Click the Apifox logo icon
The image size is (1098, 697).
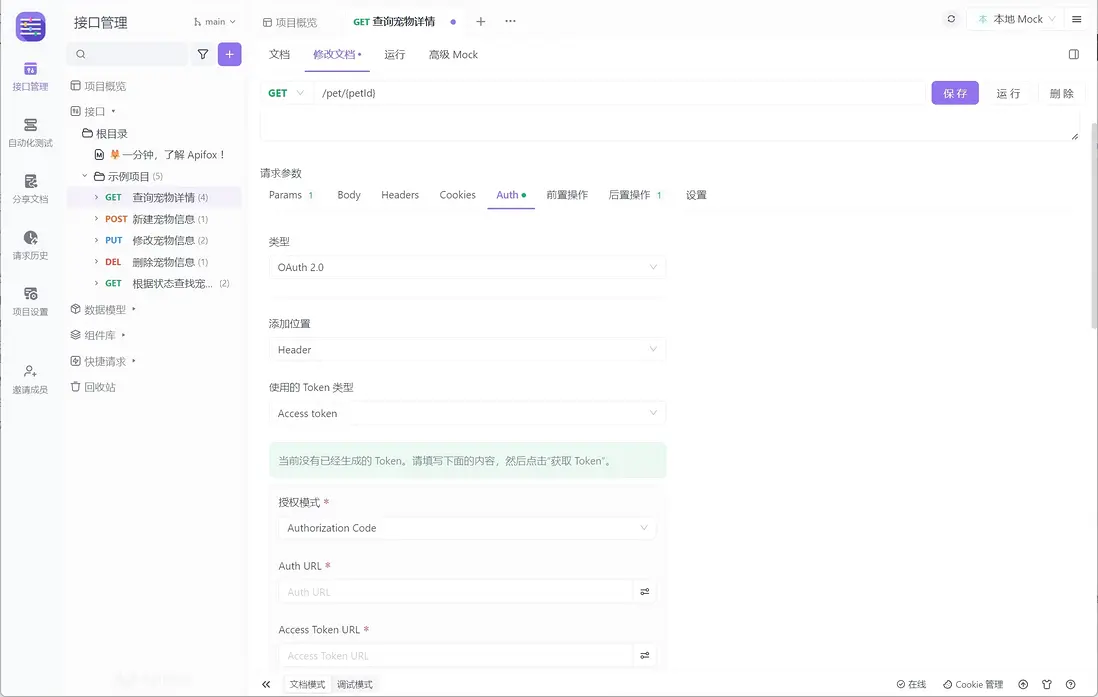(x=30, y=27)
